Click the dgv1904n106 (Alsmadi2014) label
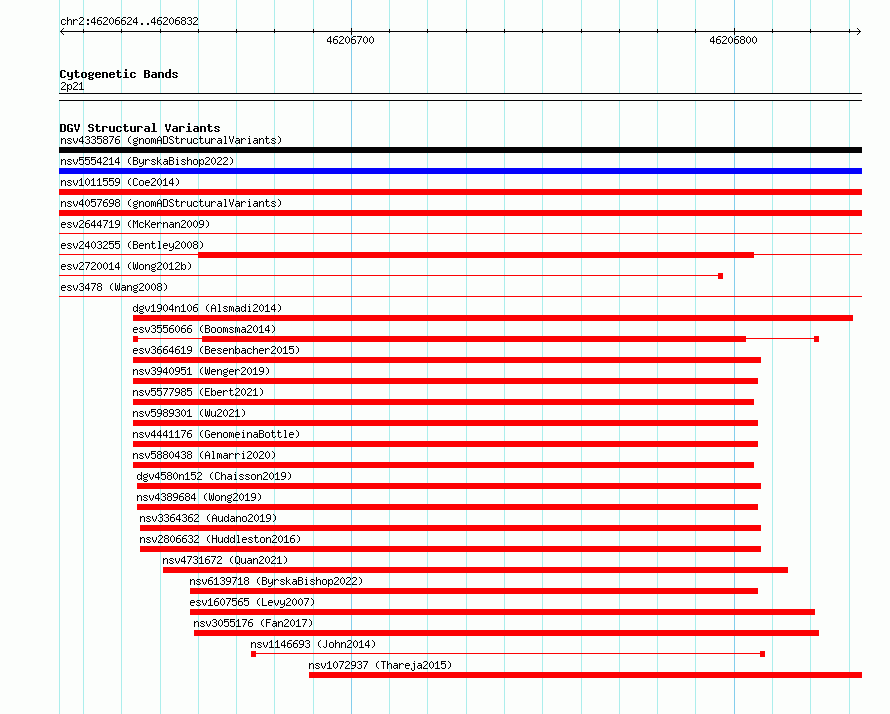The width and height of the screenshot is (890, 714). 207,308
